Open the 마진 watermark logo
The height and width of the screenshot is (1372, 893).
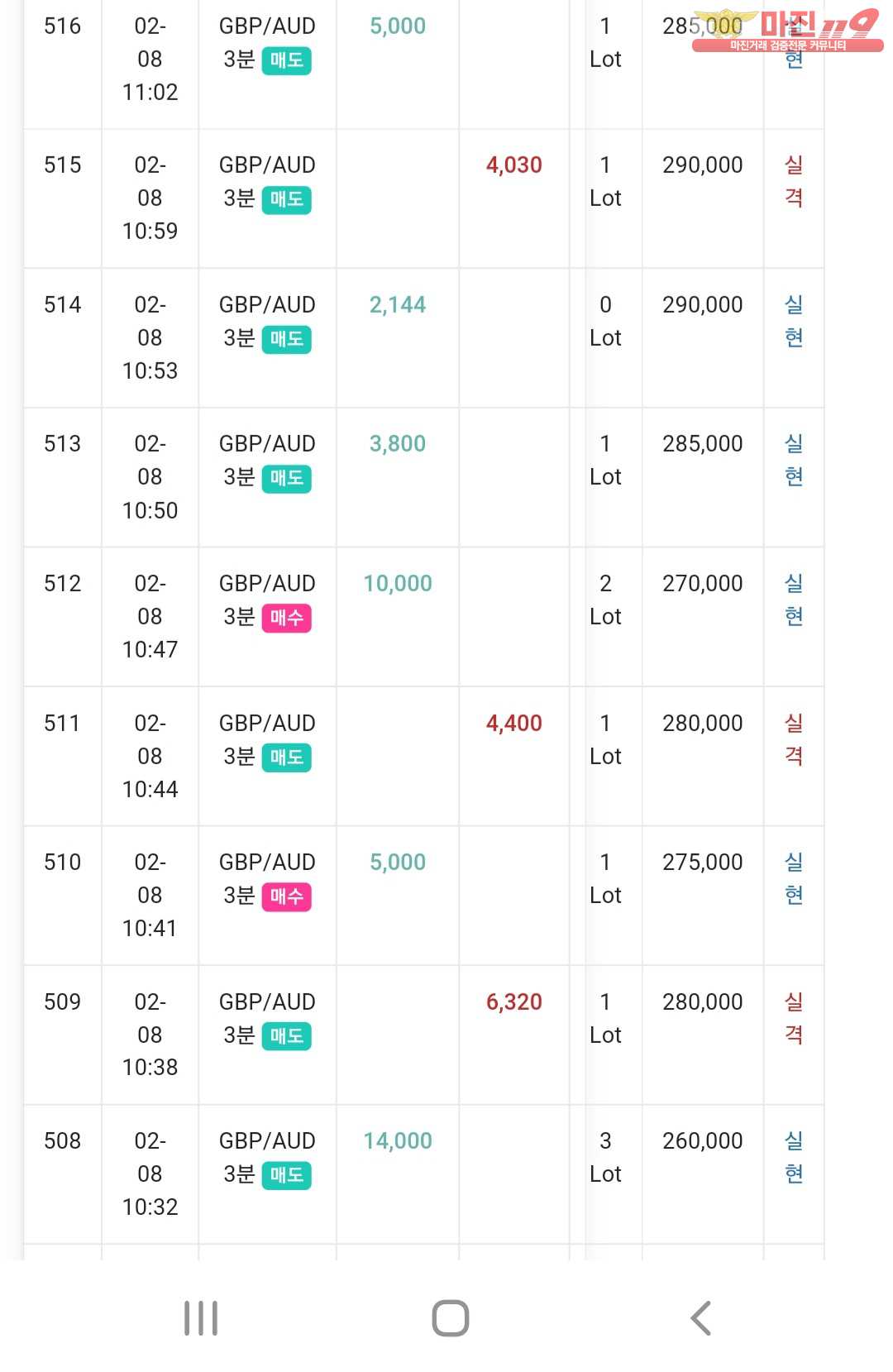click(787, 31)
